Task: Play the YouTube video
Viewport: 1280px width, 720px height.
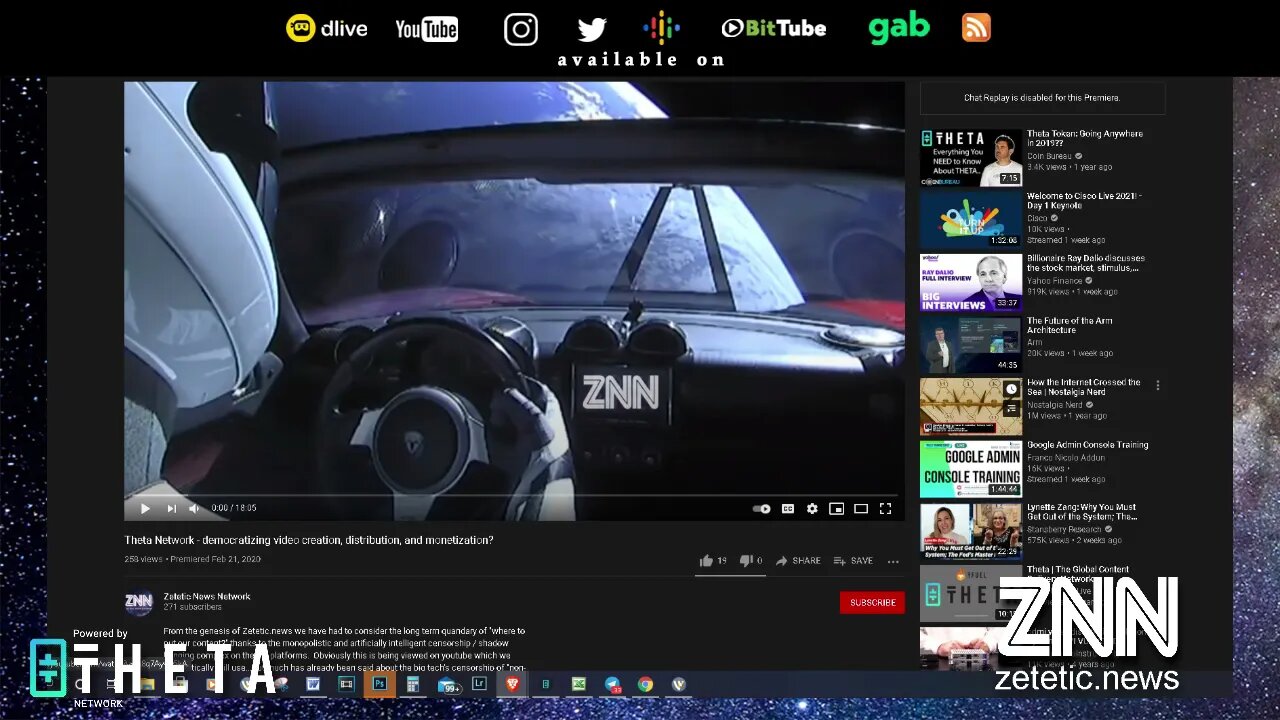Action: coord(145,509)
